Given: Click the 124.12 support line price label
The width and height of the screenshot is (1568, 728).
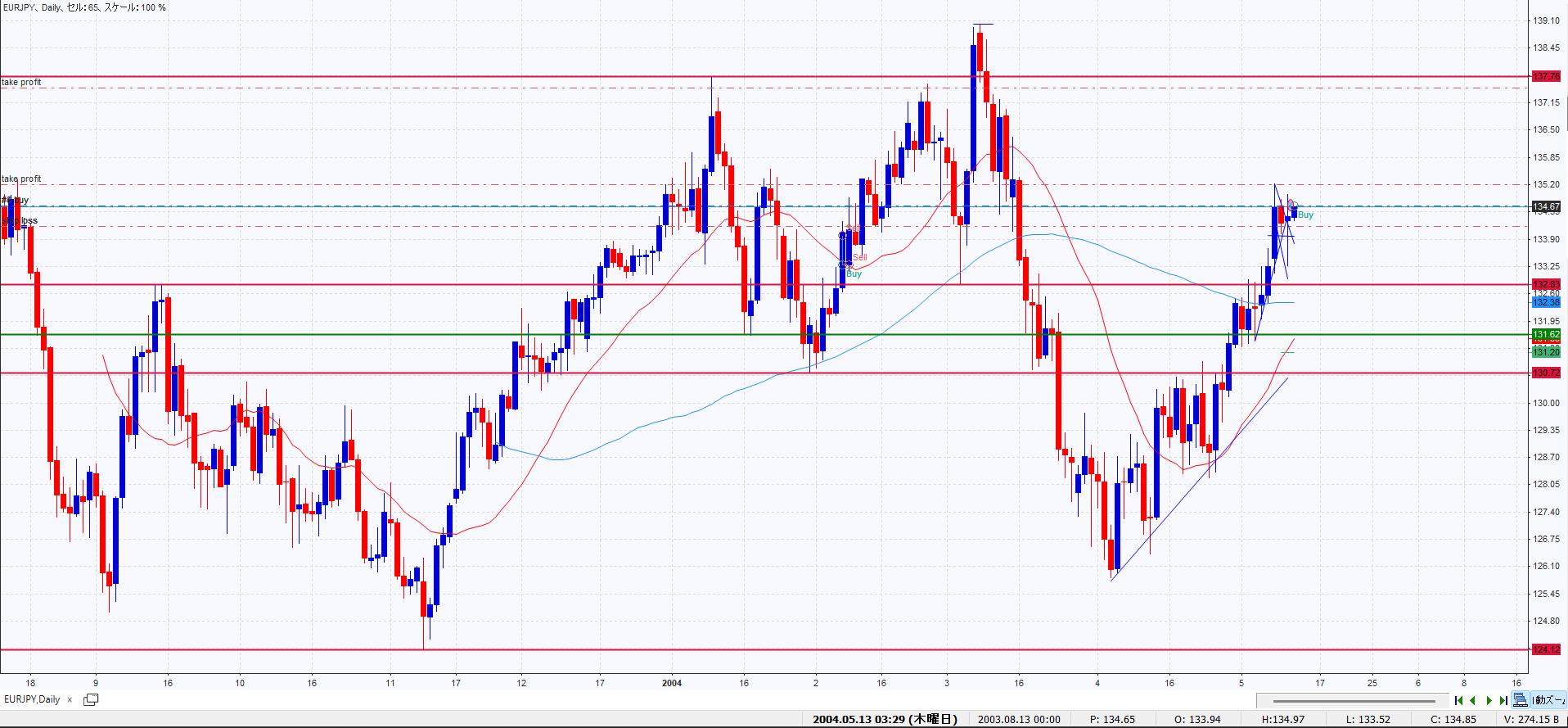Looking at the screenshot, I should pos(1546,649).
